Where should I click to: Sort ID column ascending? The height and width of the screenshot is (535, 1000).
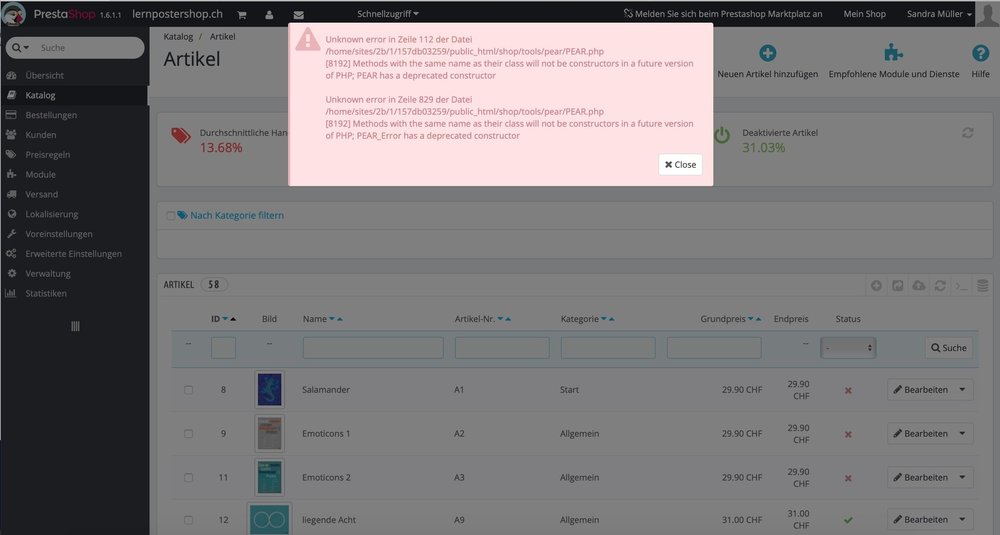(233, 319)
